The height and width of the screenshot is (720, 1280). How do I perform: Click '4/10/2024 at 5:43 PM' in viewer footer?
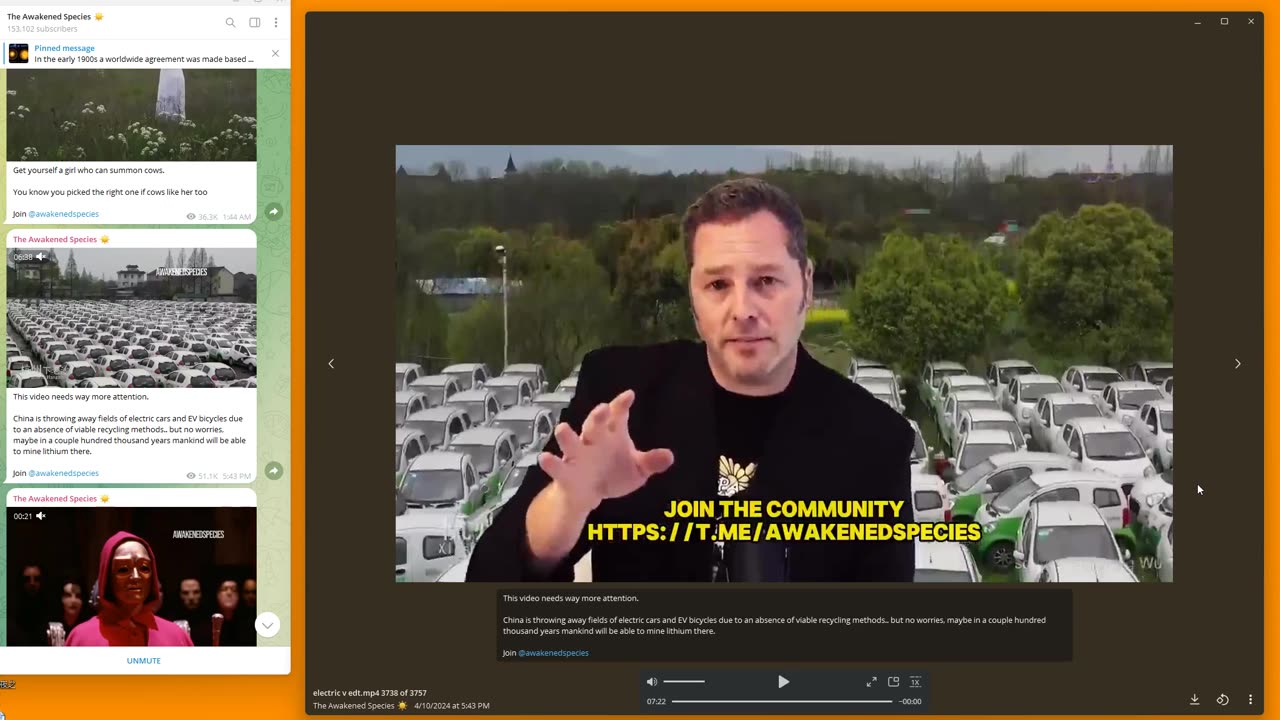click(x=452, y=706)
